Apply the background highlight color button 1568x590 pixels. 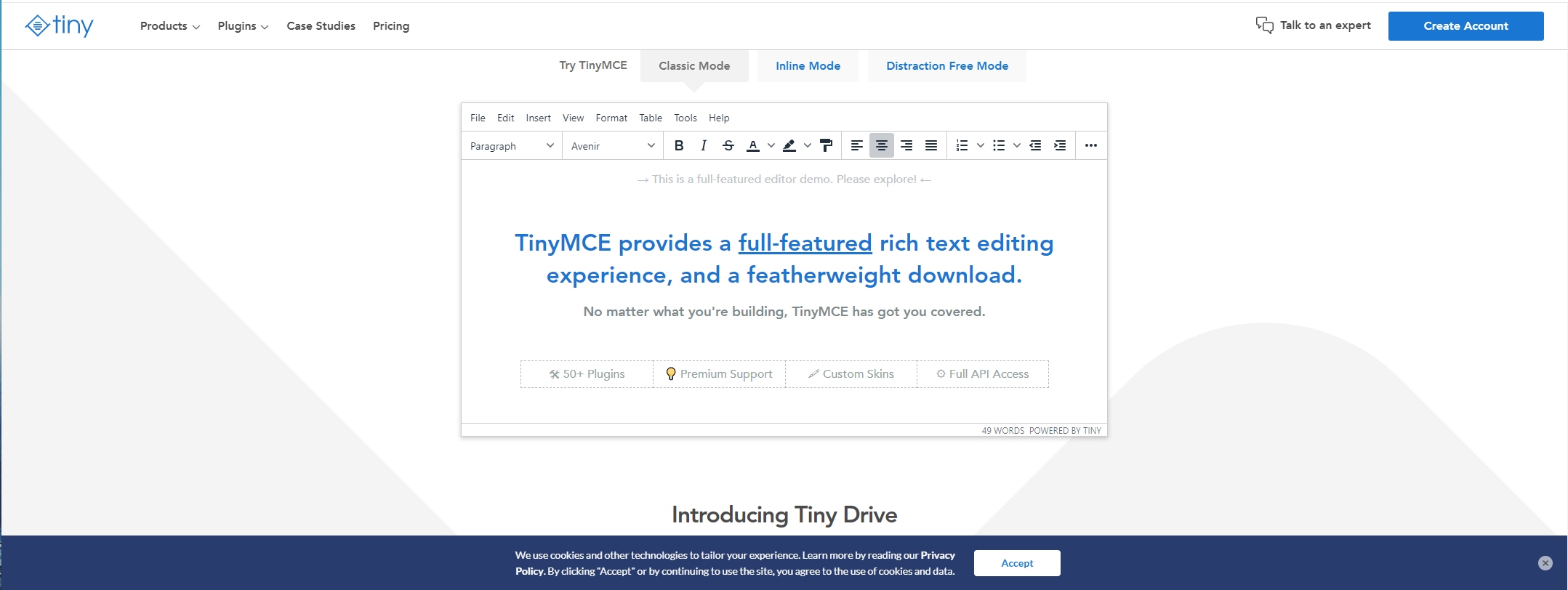[x=789, y=145]
